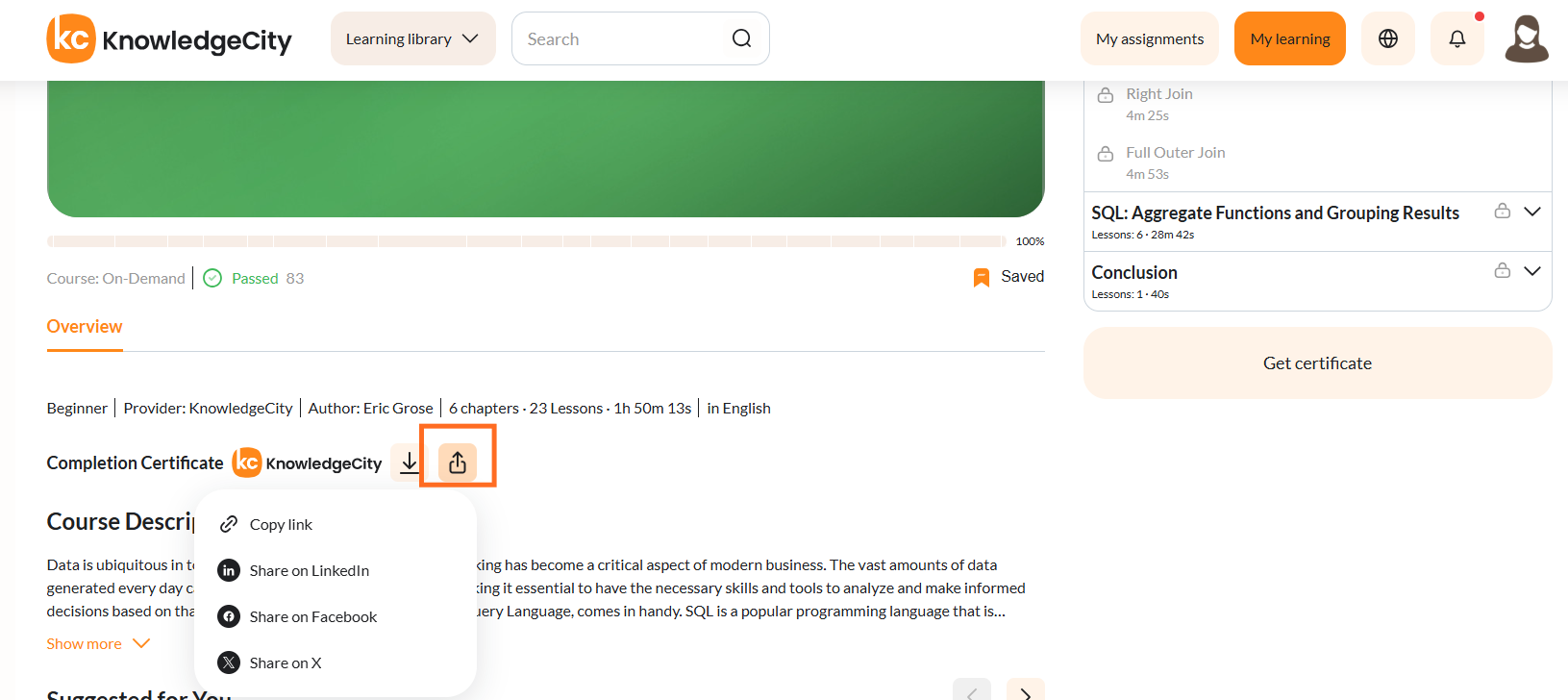
Task: Download the completion certificate
Action: click(410, 462)
